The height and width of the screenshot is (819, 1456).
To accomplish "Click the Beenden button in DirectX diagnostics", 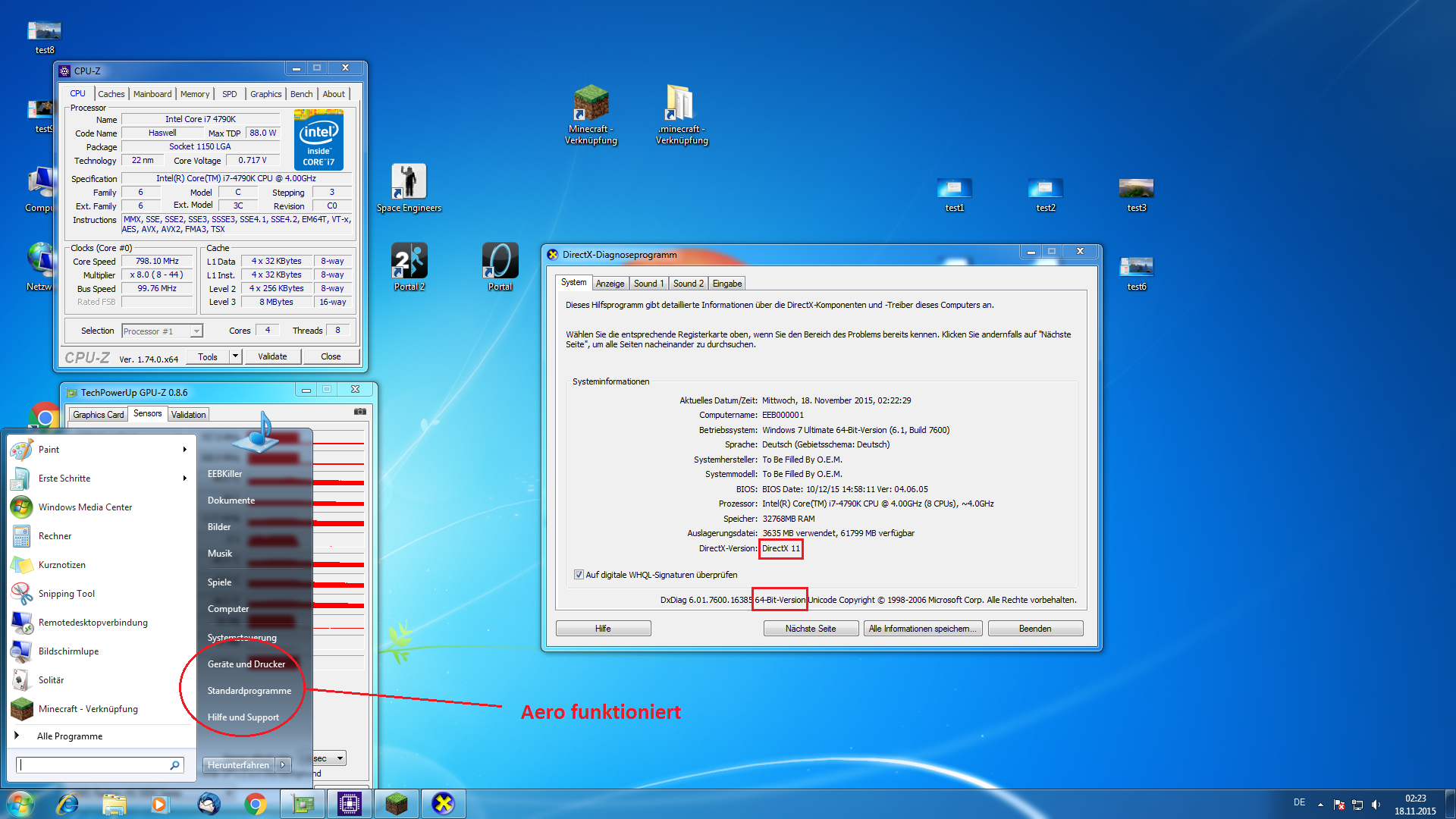I will click(x=1035, y=629).
